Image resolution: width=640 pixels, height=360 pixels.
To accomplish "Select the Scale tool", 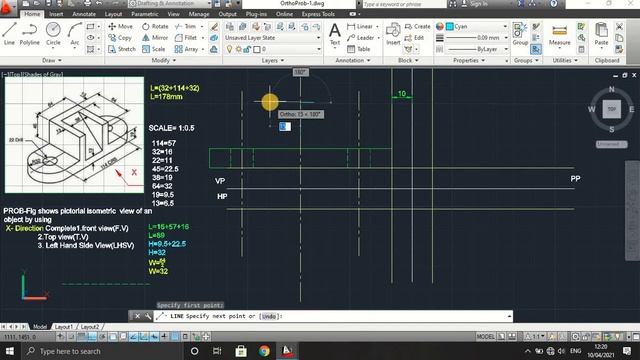I will [x=153, y=49].
